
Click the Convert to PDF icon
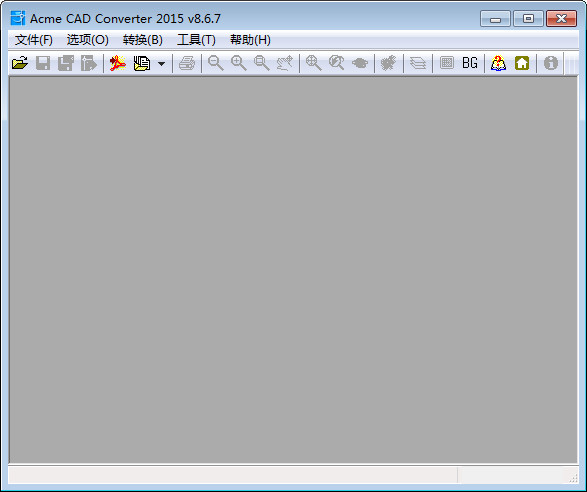118,63
